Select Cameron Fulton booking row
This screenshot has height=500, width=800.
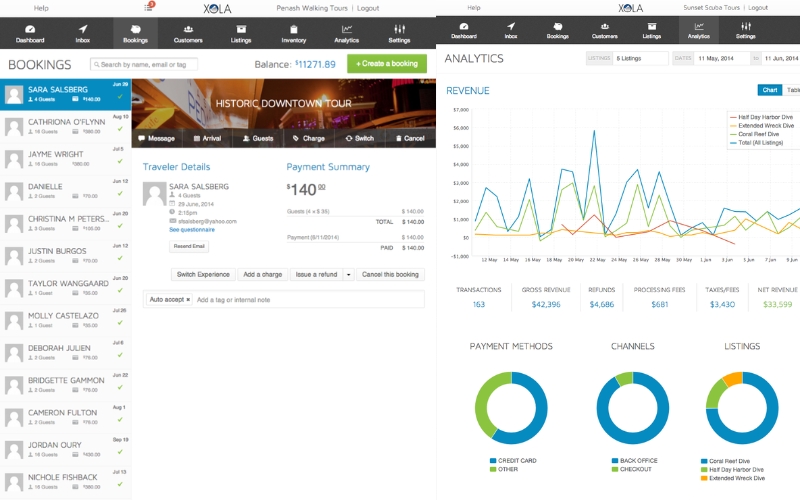(65, 417)
